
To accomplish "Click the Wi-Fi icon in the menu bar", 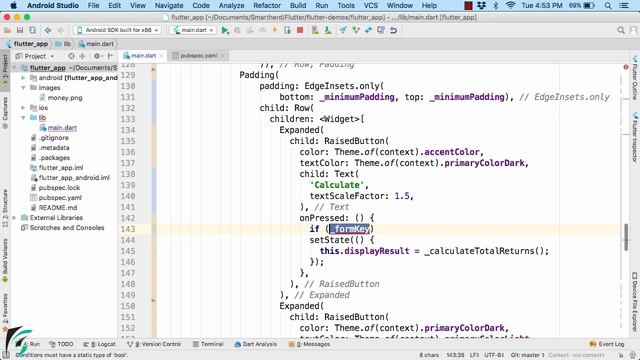I will [x=510, y=6].
